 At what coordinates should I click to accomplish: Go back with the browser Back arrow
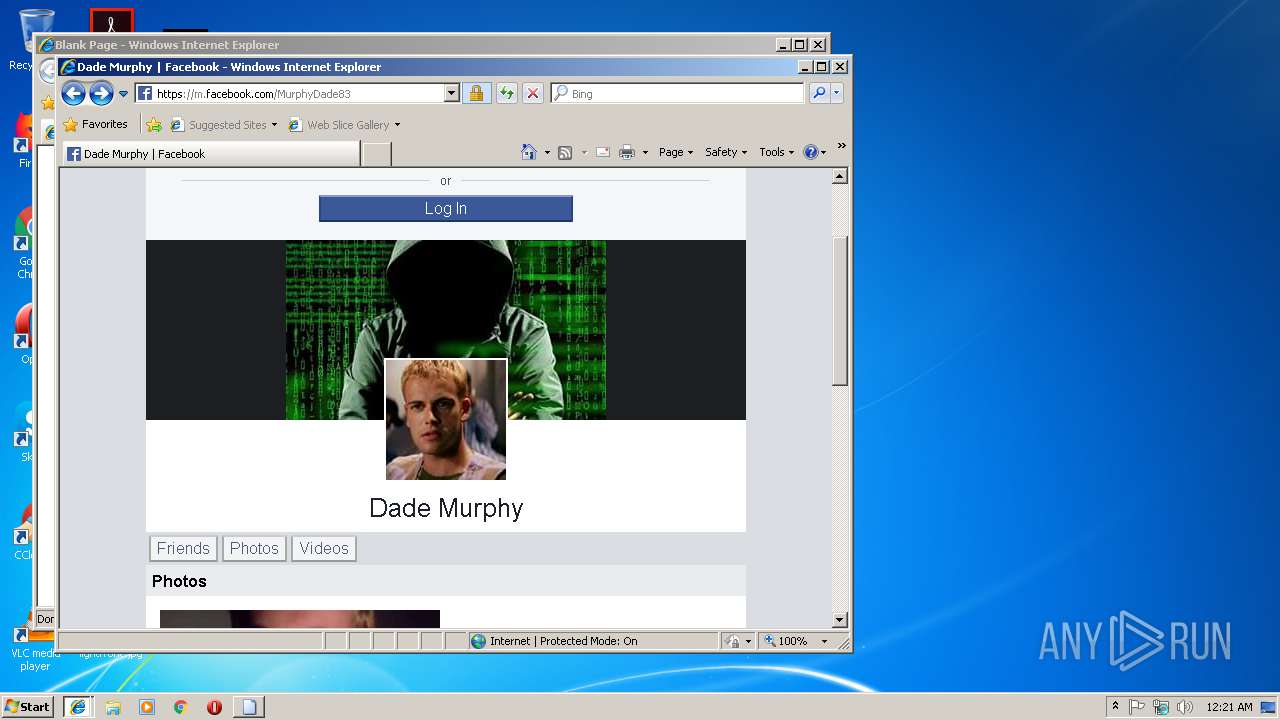pos(73,94)
